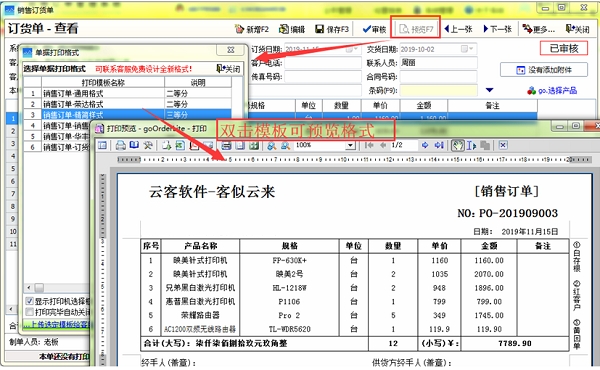This screenshot has height=370, width=600.
Task: Select the hand pan tool in preview toolbar
Action: click(x=457, y=145)
